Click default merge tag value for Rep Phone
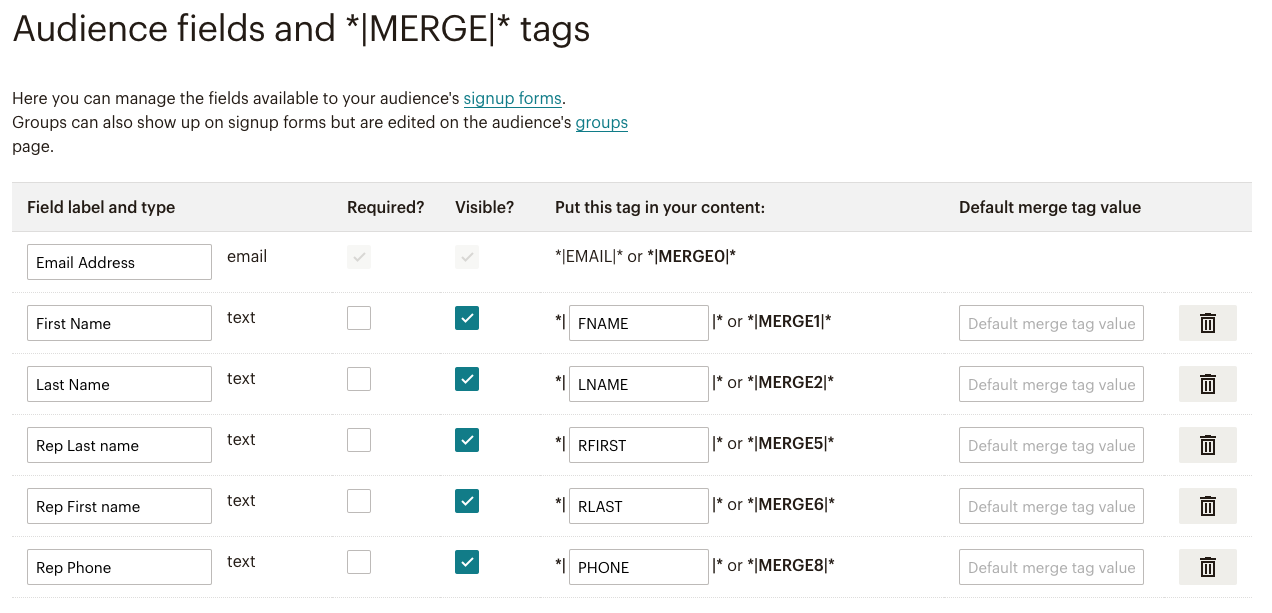The image size is (1272, 613). (1051, 567)
